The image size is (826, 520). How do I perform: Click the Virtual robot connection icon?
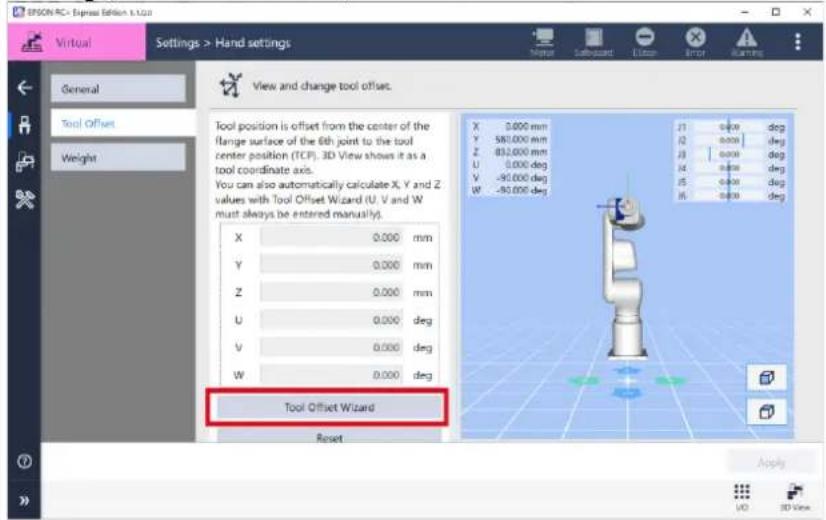click(32, 43)
